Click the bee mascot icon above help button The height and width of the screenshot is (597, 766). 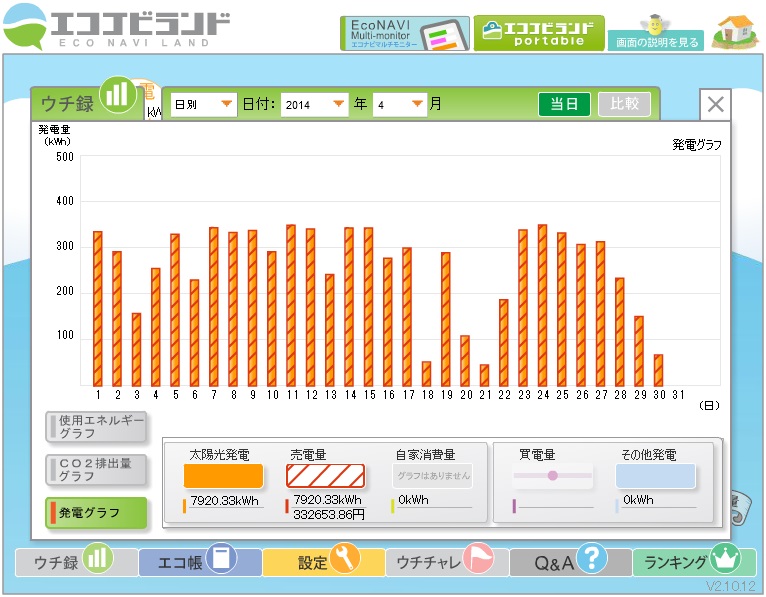[655, 24]
